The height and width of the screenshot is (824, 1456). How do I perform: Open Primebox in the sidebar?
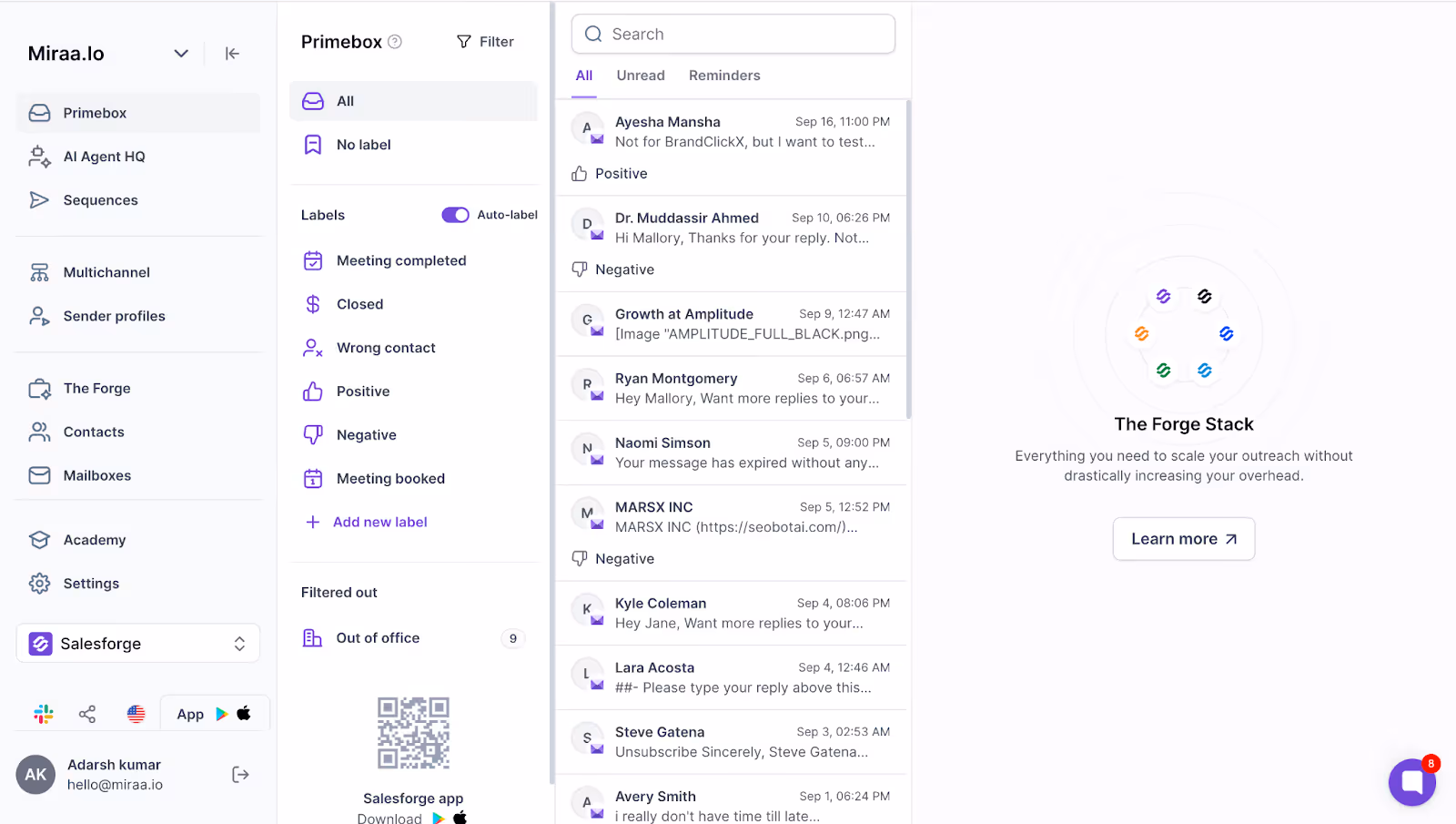[x=138, y=113]
